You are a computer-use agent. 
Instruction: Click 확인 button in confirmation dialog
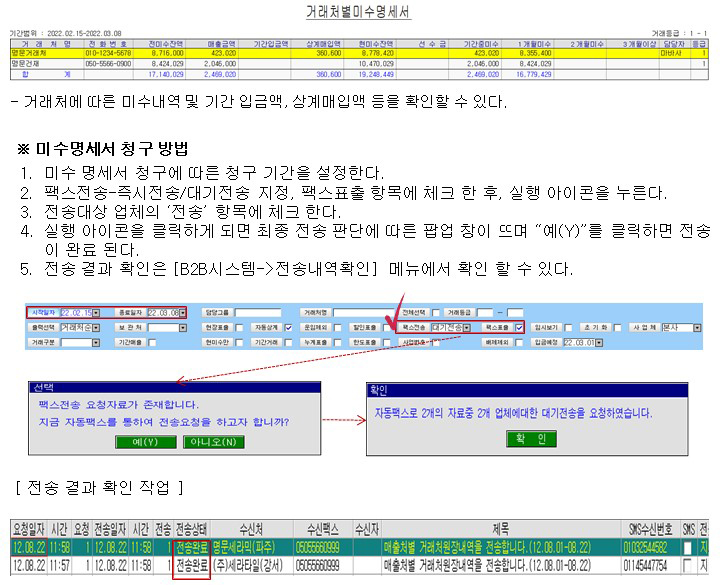coord(531,439)
